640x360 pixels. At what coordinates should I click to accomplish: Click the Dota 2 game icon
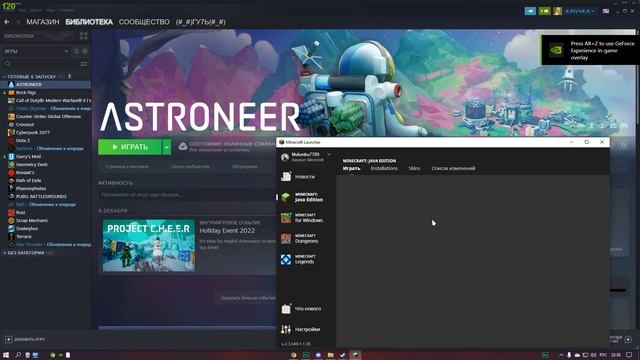click(11, 140)
